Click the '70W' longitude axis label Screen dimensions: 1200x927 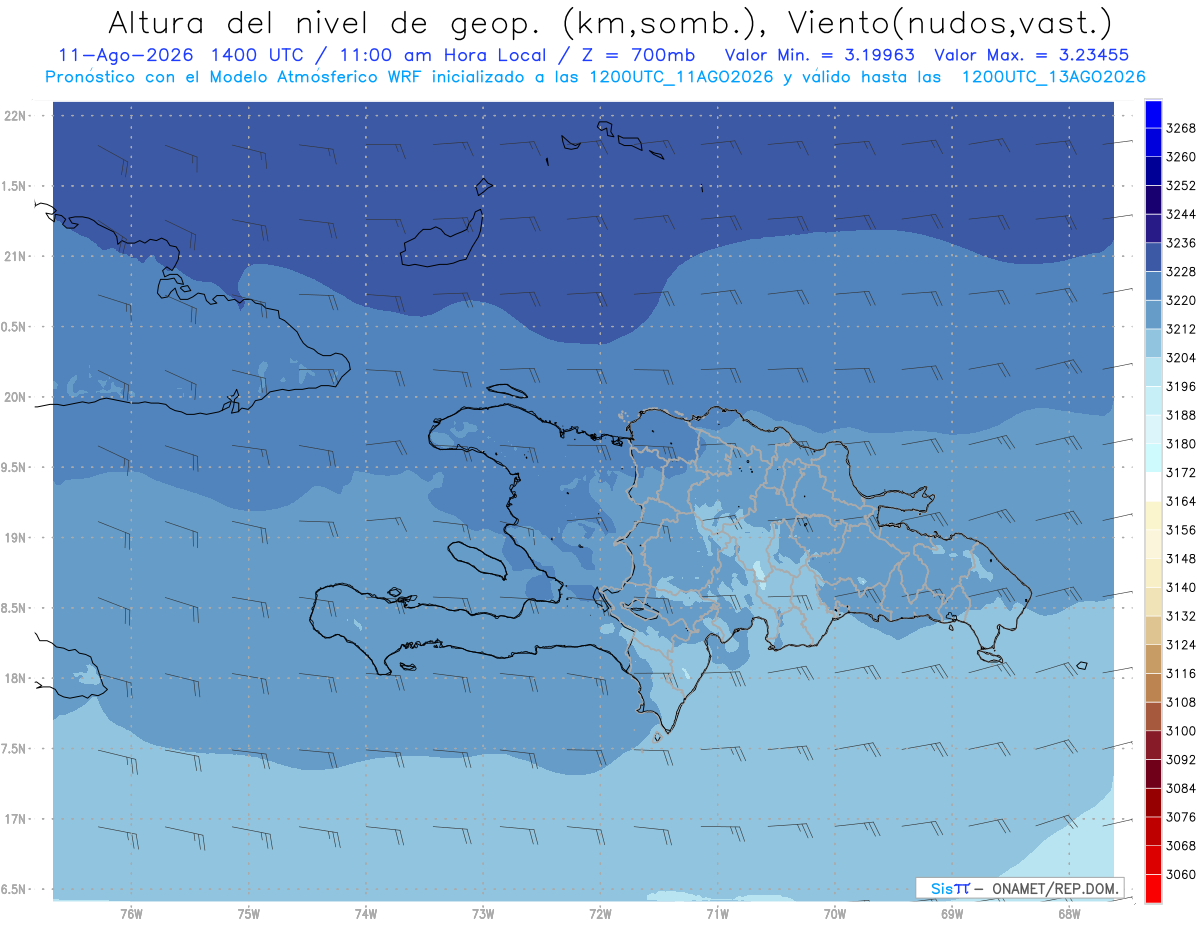pos(835,914)
